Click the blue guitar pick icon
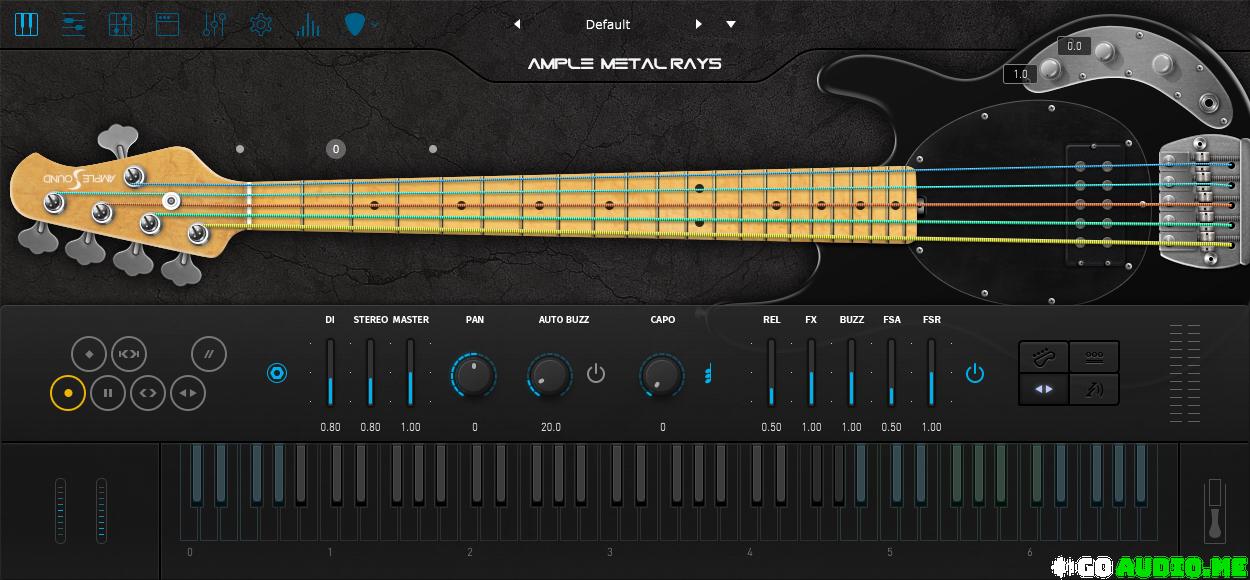 354,24
